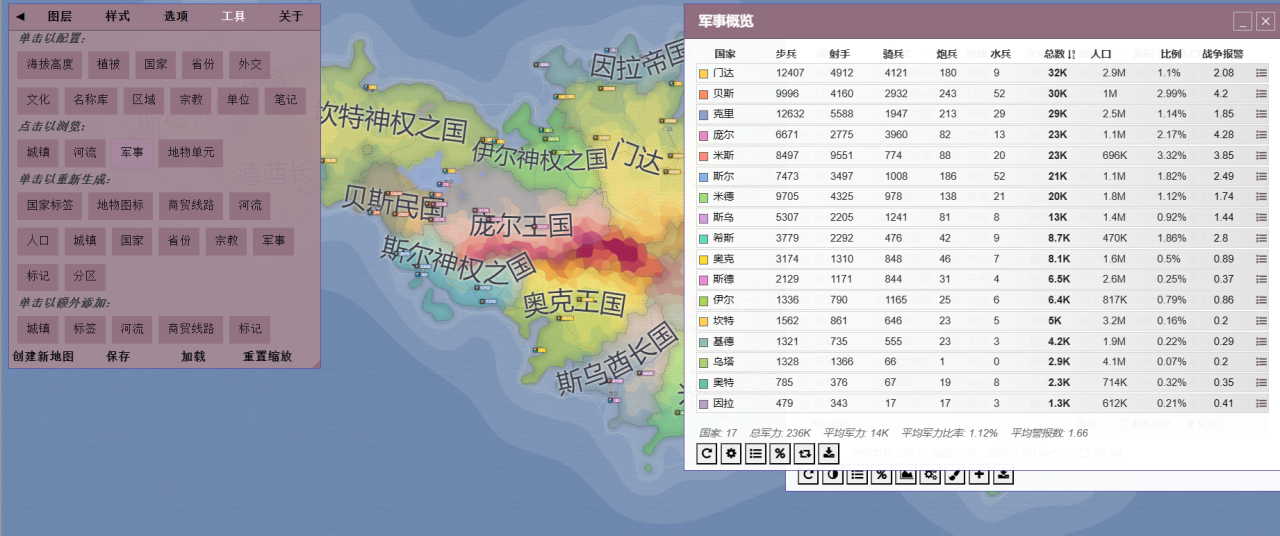Open 外交 configuration button
This screenshot has height=536, width=1280.
pyautogui.click(x=250, y=65)
